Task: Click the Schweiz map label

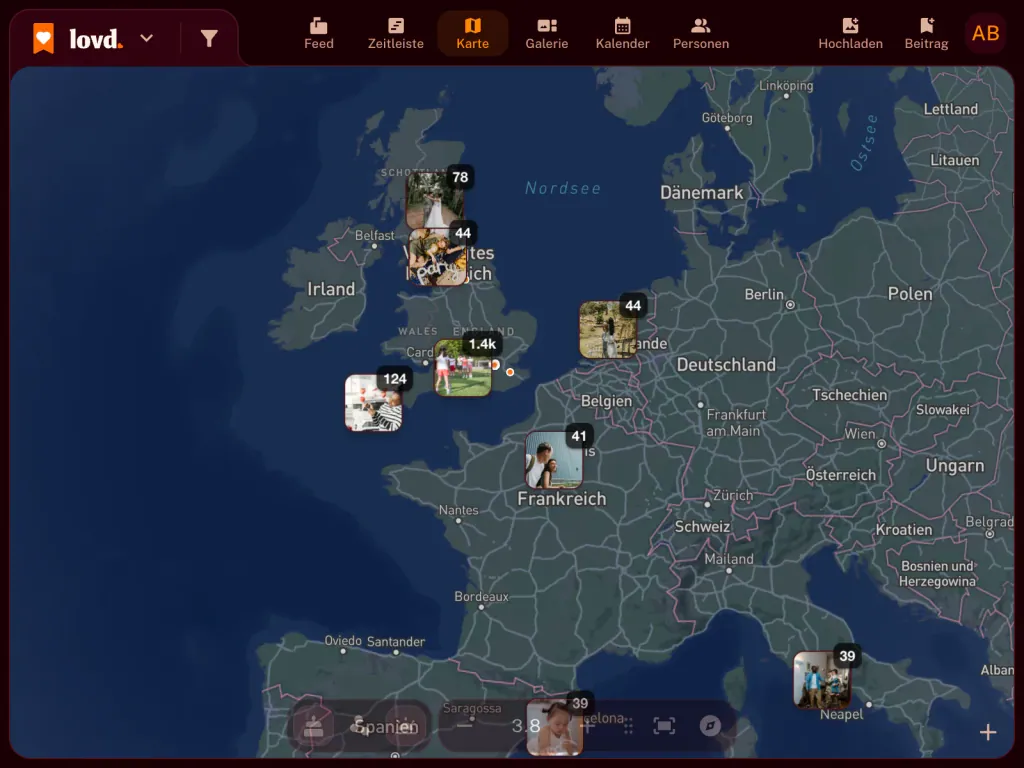Action: tap(702, 526)
